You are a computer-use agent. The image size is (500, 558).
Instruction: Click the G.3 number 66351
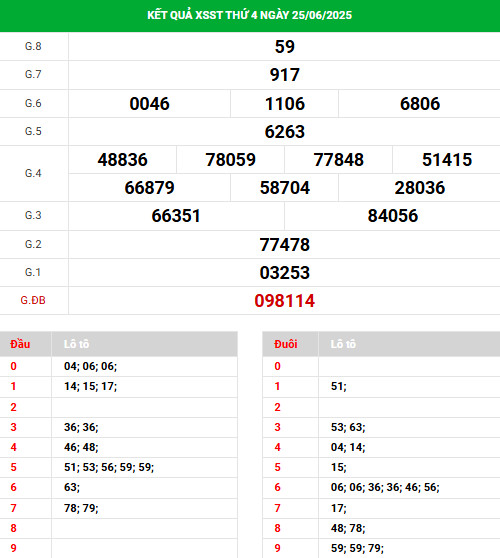point(176,216)
